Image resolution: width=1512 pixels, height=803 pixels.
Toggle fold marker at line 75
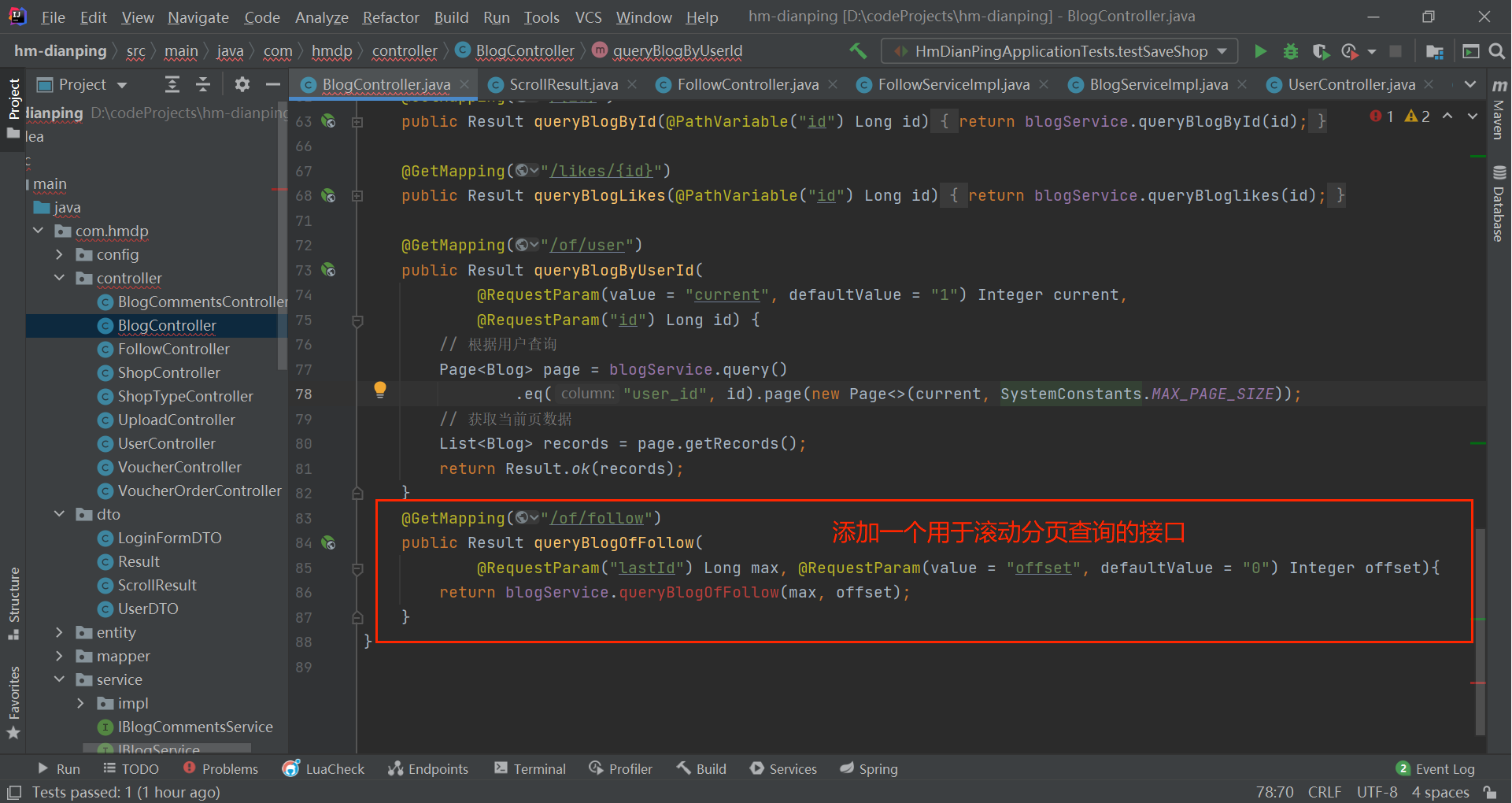(357, 320)
